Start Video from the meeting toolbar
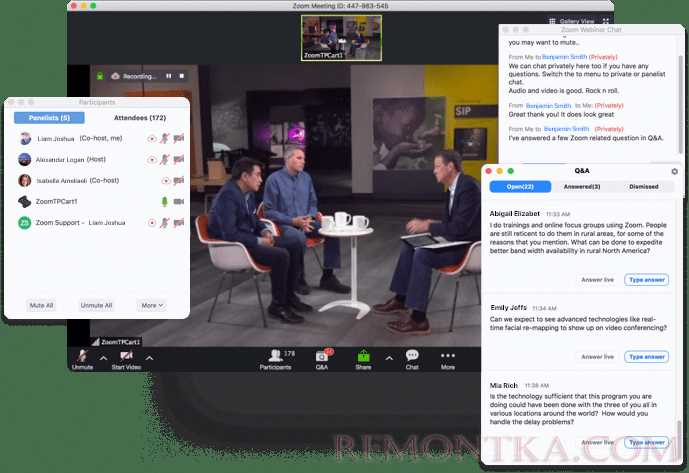 [126, 360]
